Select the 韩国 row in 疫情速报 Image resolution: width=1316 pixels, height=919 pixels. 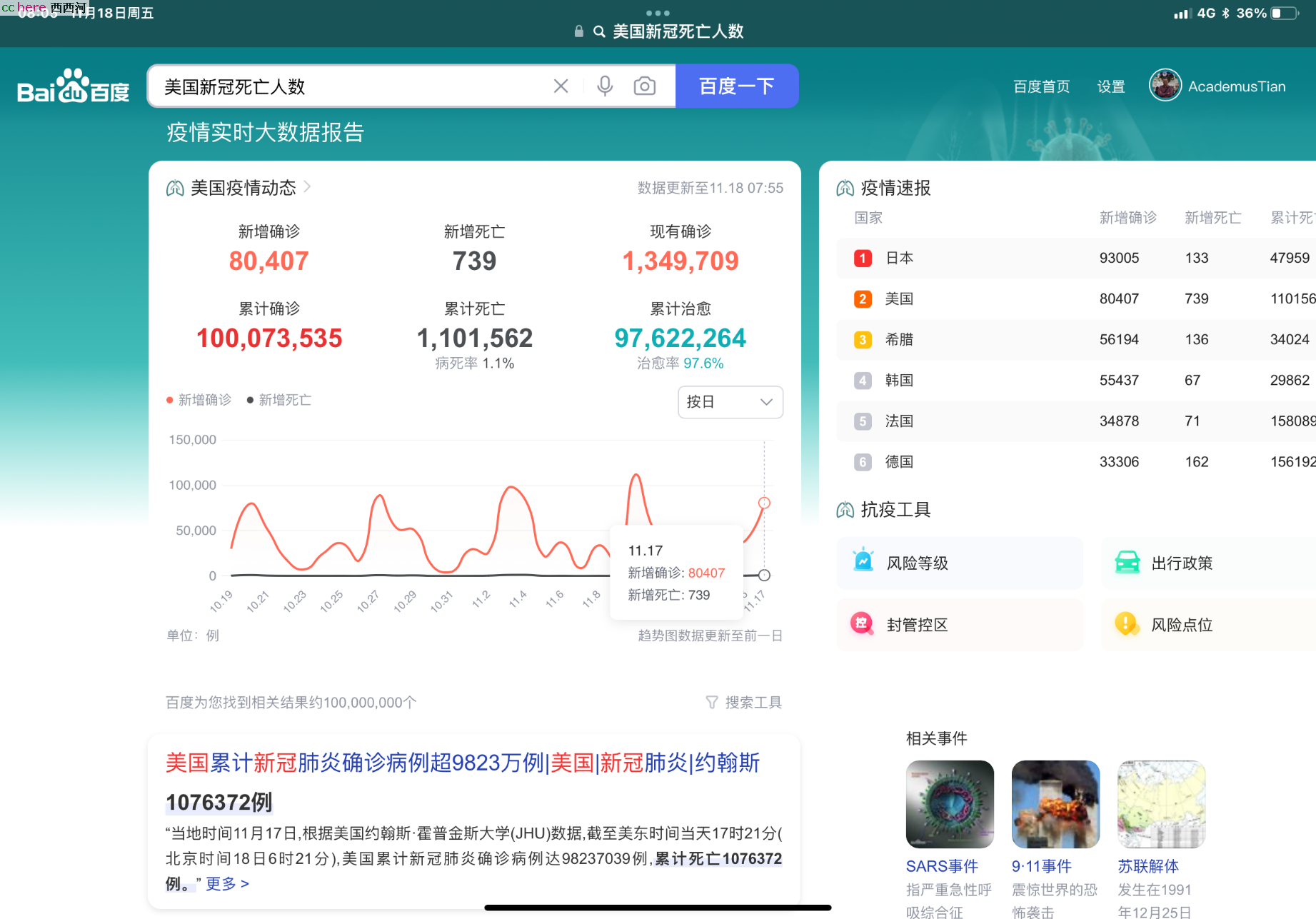pyautogui.click(x=1076, y=380)
